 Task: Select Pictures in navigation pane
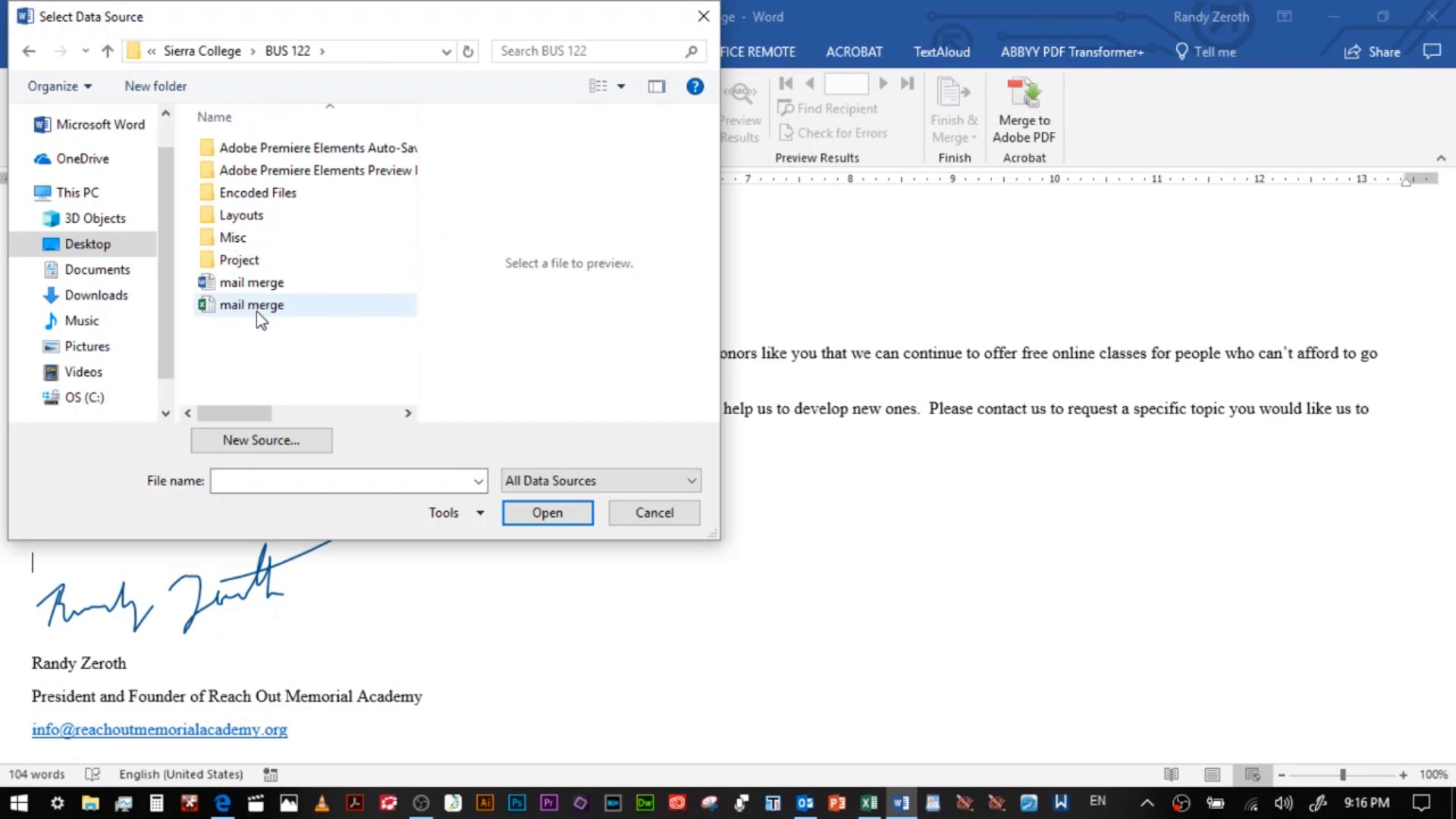tap(77, 347)
